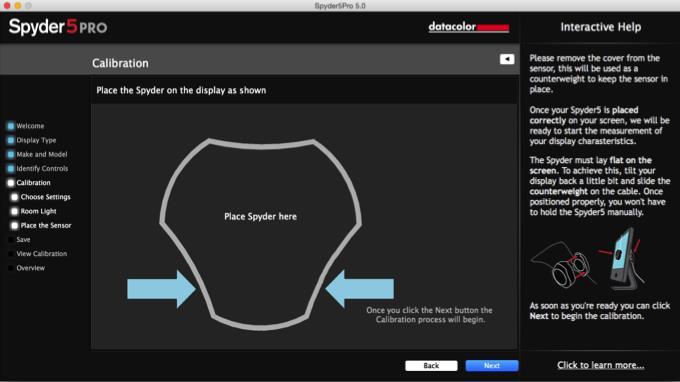680x382 pixels.
Task: Click the Place Spyder here outline
Action: pyautogui.click(x=260, y=234)
